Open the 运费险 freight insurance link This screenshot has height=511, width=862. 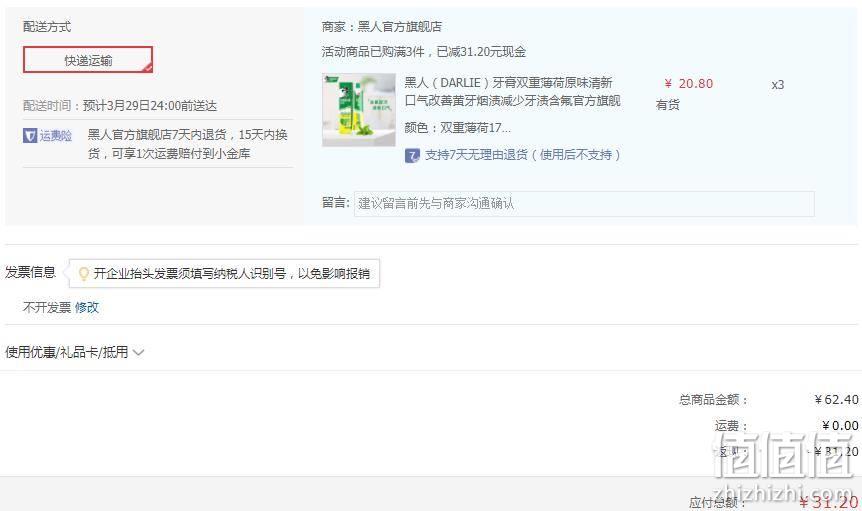click(56, 135)
